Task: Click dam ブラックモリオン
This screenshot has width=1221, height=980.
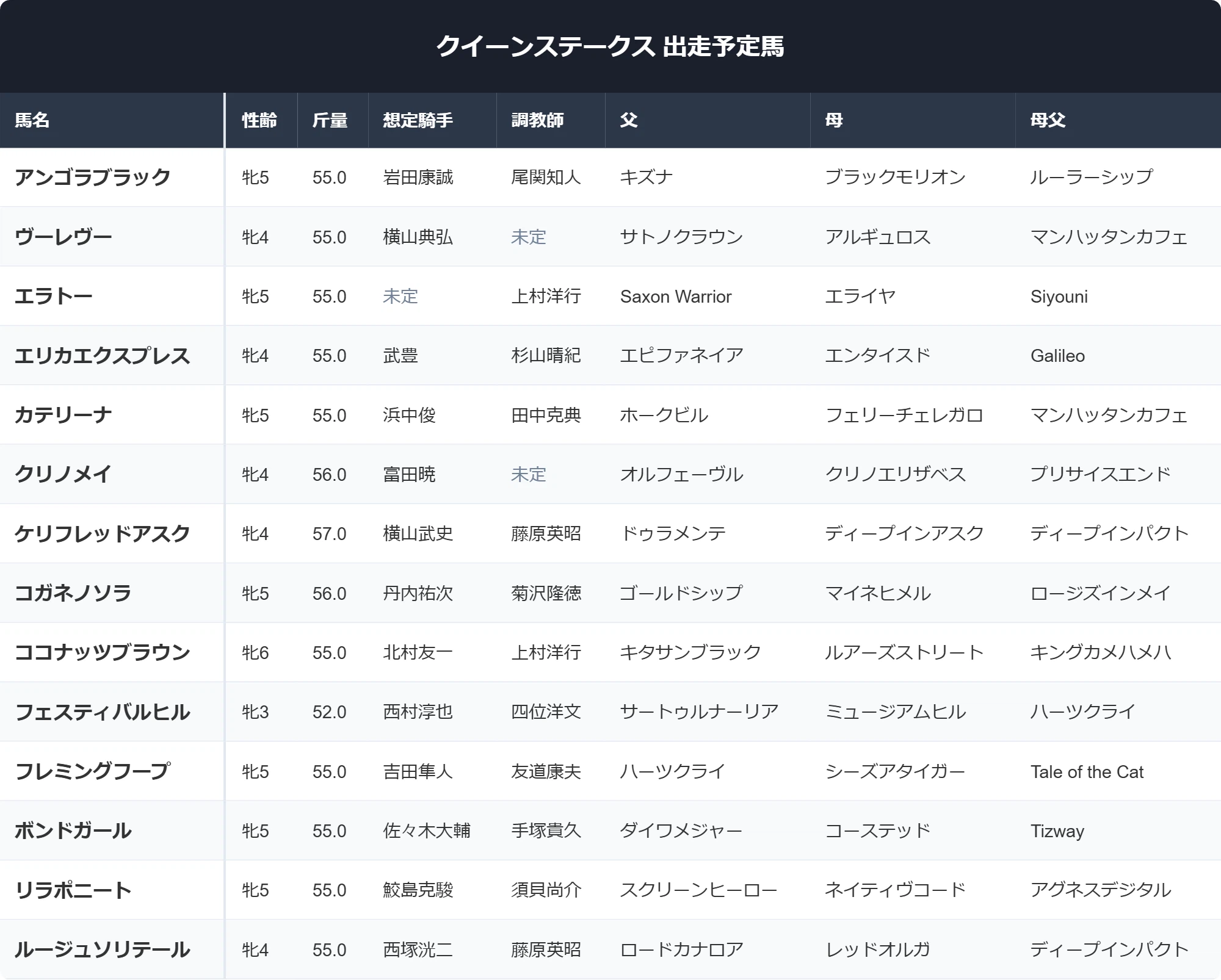Action: coord(896,177)
